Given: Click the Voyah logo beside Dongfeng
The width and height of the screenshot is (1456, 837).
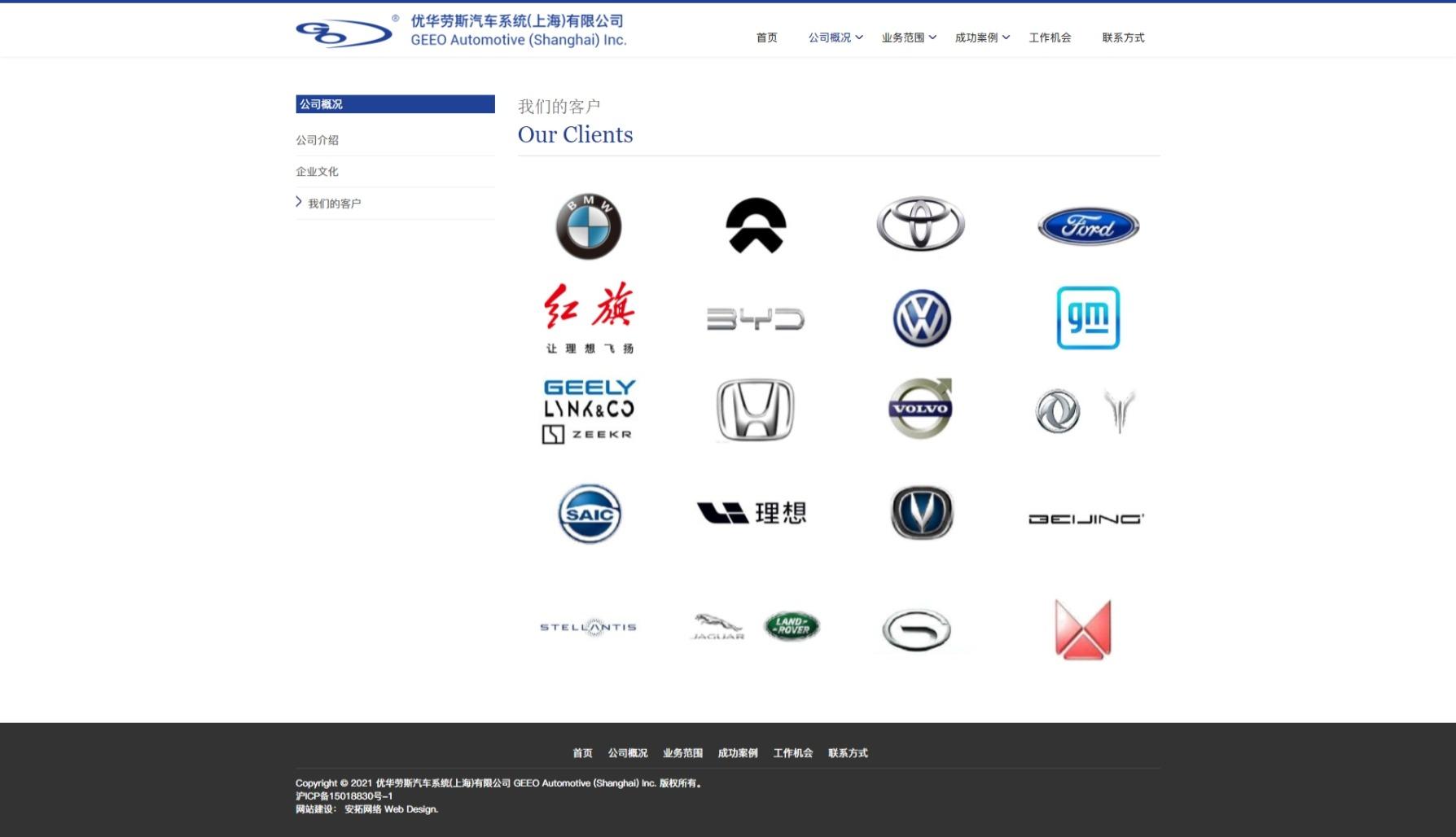Looking at the screenshot, I should pyautogui.click(x=1120, y=410).
